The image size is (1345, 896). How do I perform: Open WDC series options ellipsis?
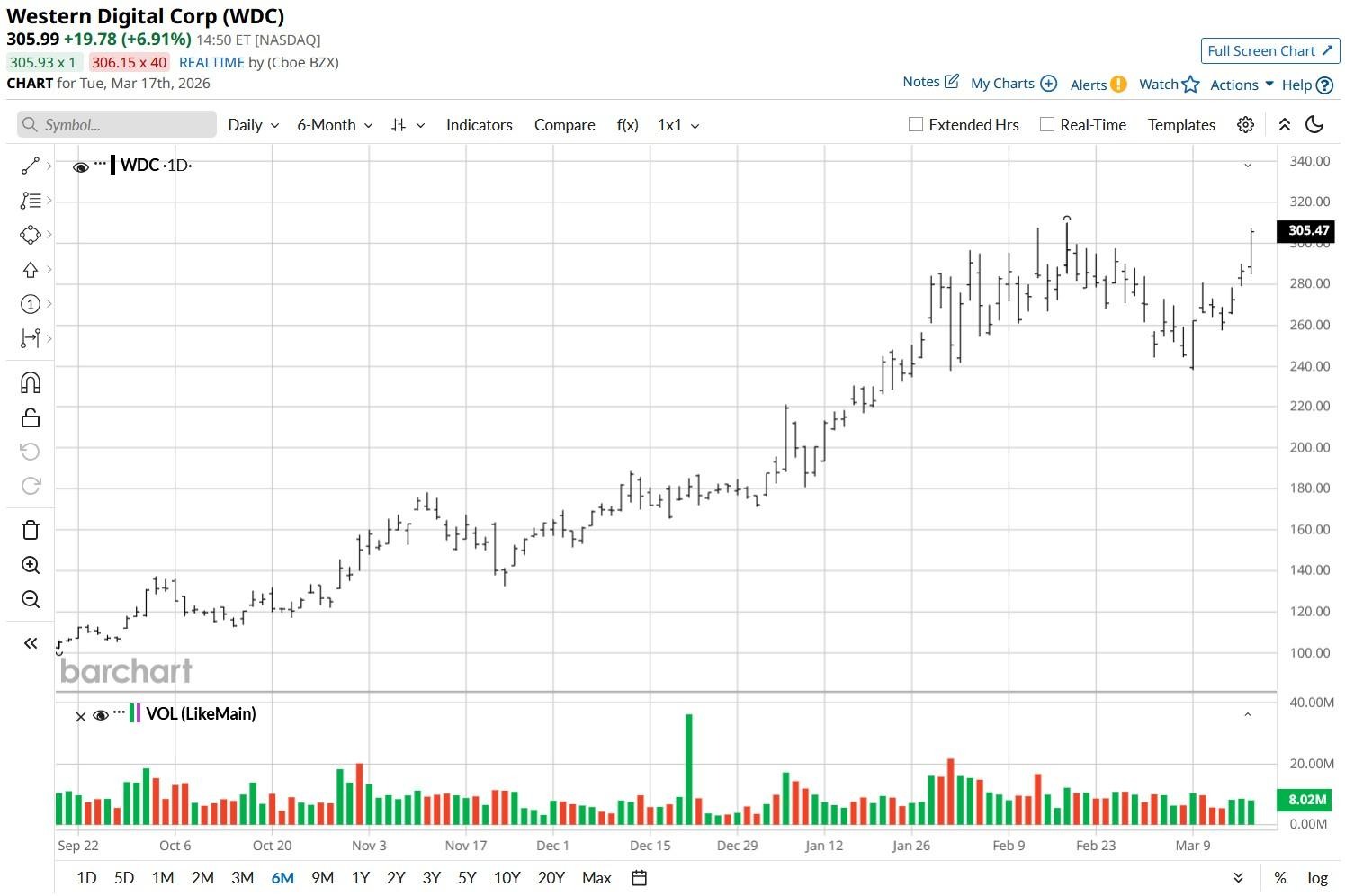tap(100, 164)
